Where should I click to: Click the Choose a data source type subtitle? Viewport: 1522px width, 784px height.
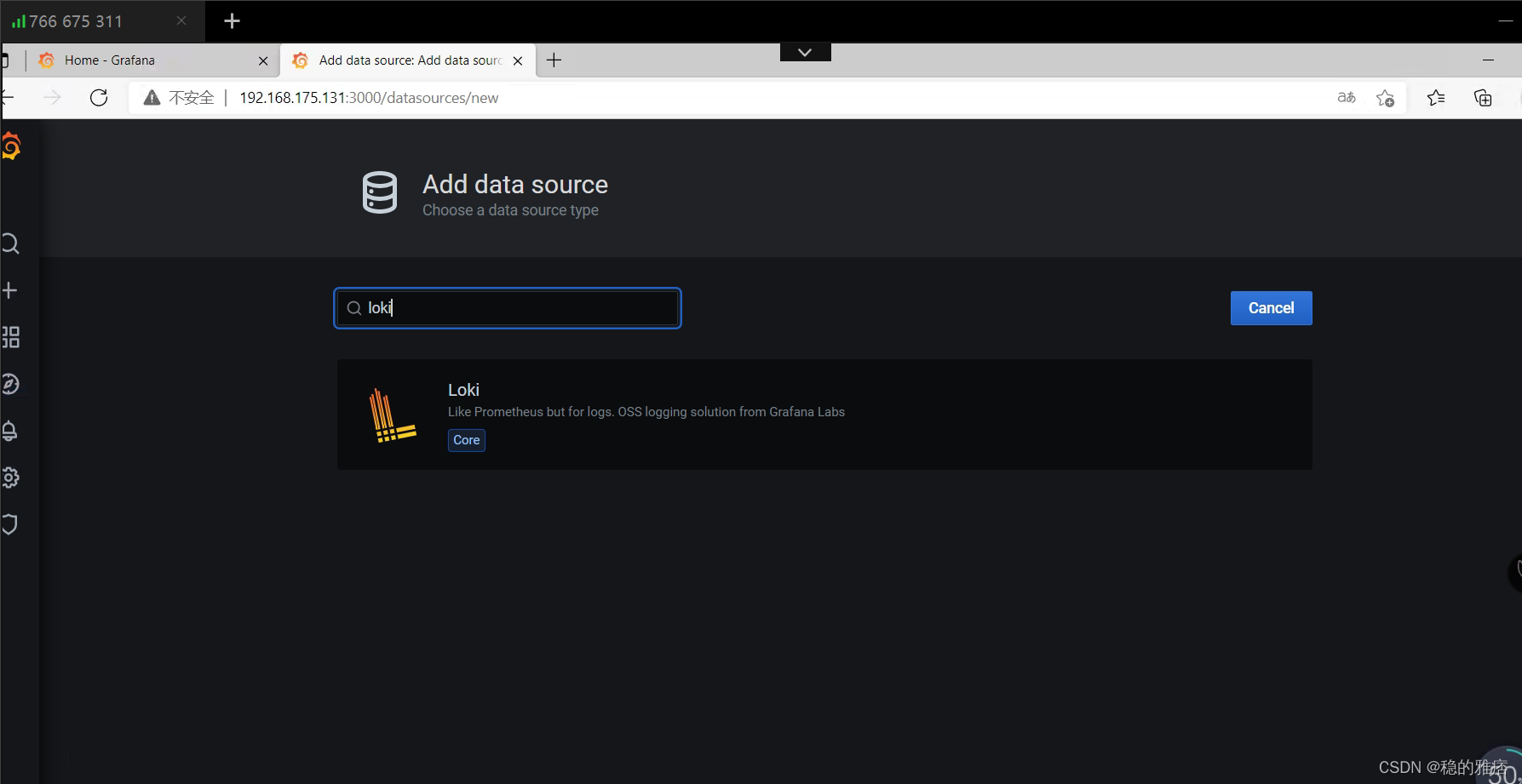pos(510,210)
